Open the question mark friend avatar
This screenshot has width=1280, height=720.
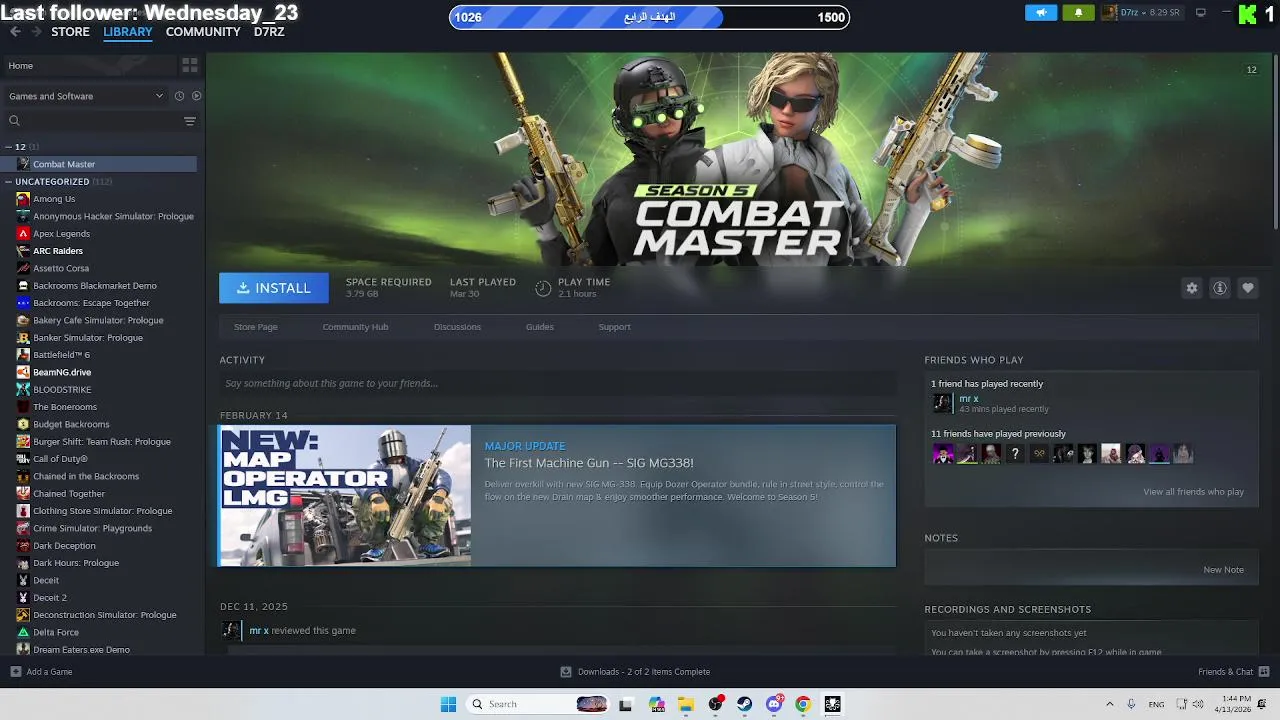click(1015, 454)
